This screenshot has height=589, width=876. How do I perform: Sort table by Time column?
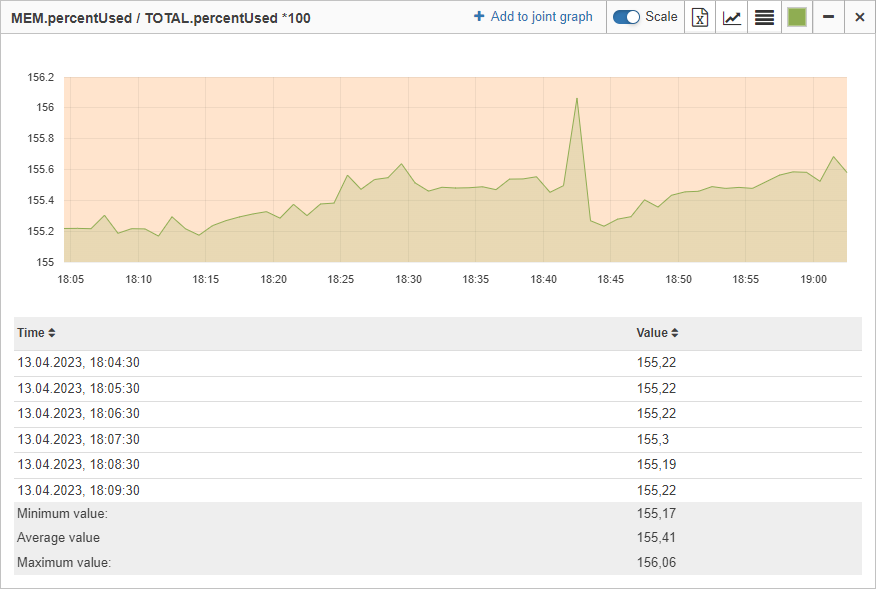tap(36, 333)
